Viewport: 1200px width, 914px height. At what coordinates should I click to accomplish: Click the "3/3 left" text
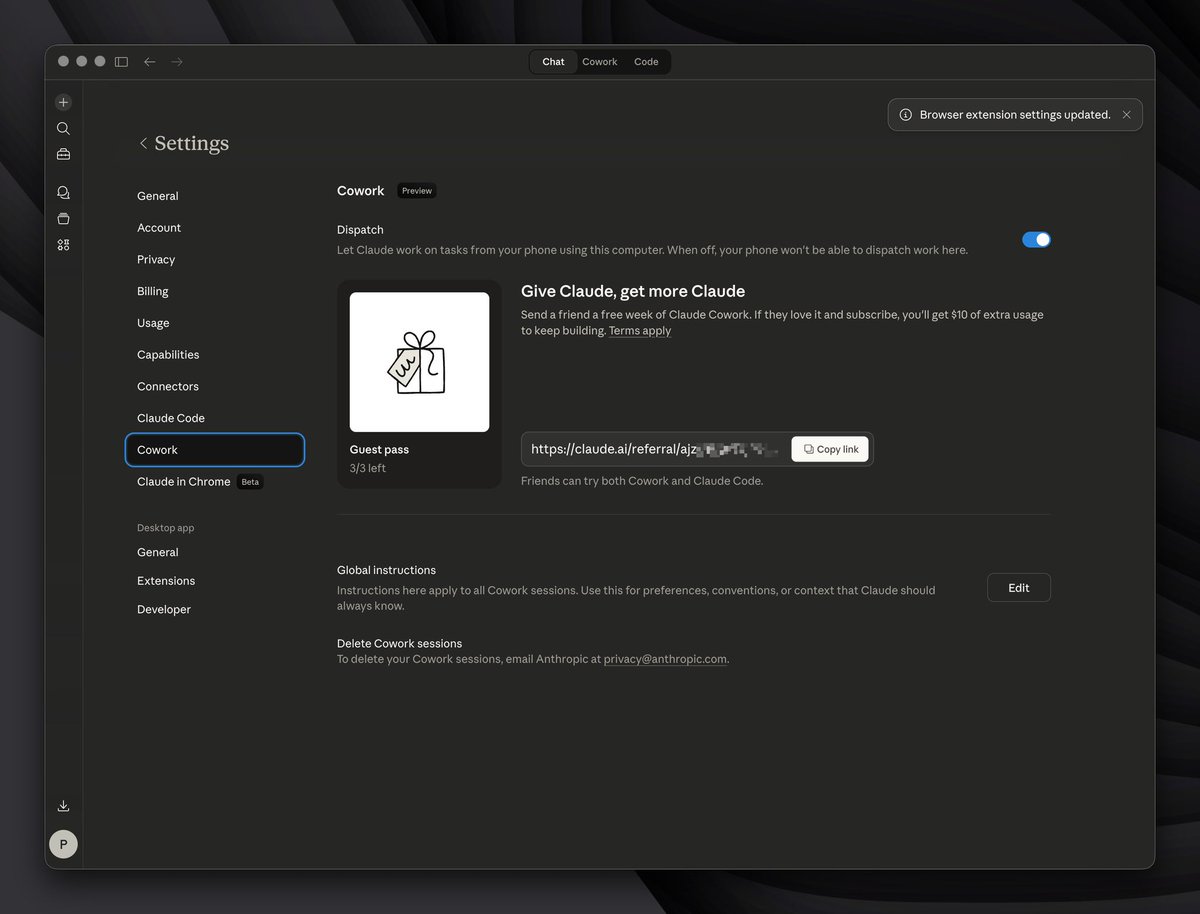pos(368,468)
